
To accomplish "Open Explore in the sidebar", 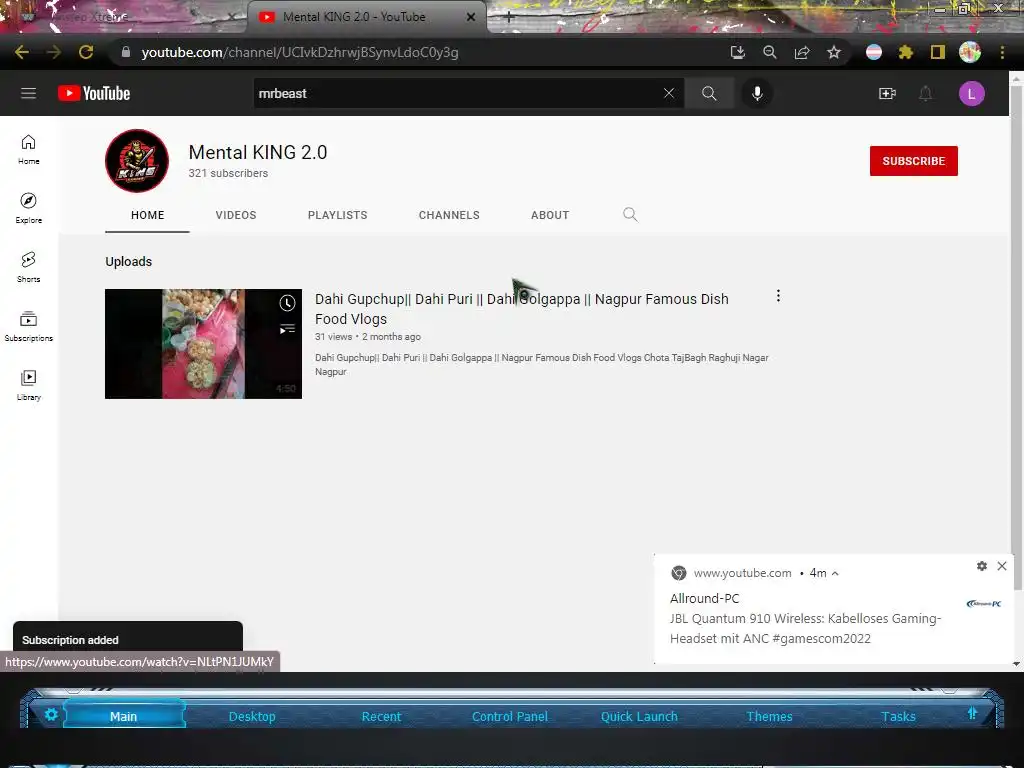I will pyautogui.click(x=28, y=208).
